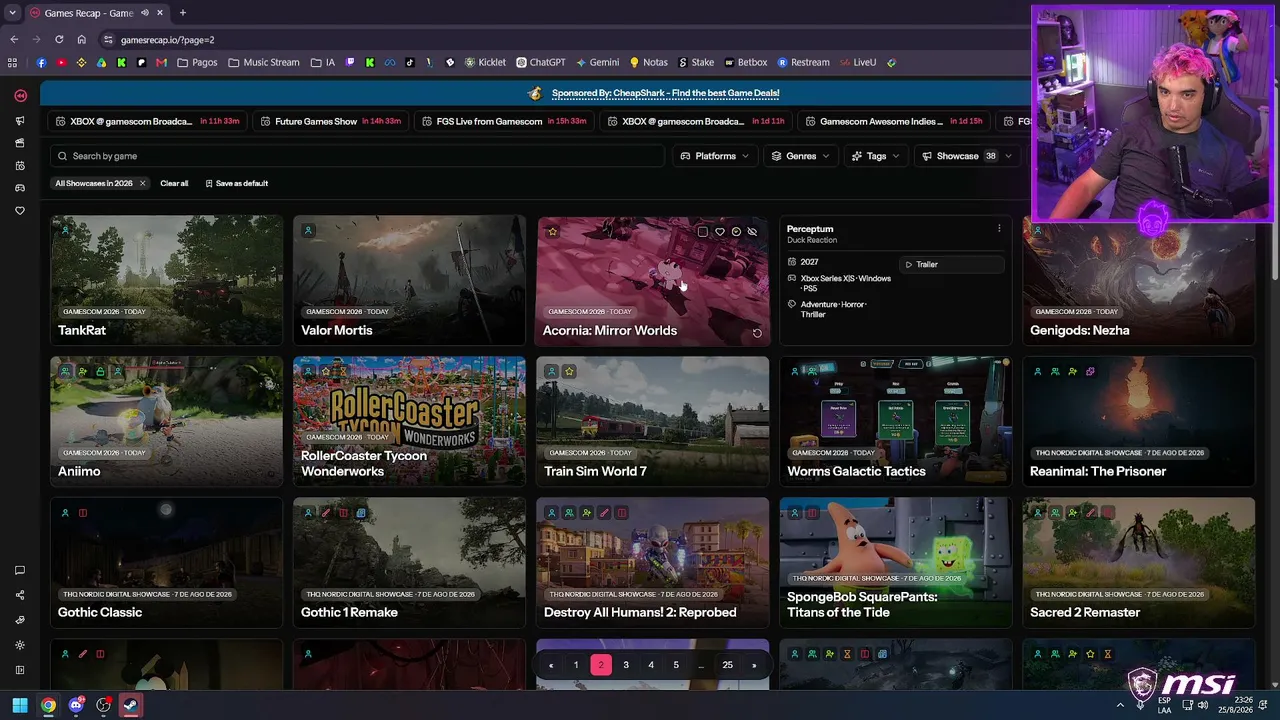This screenshot has width=1280, height=720.
Task: Reload the page with browser refresh button
Action: (59, 40)
